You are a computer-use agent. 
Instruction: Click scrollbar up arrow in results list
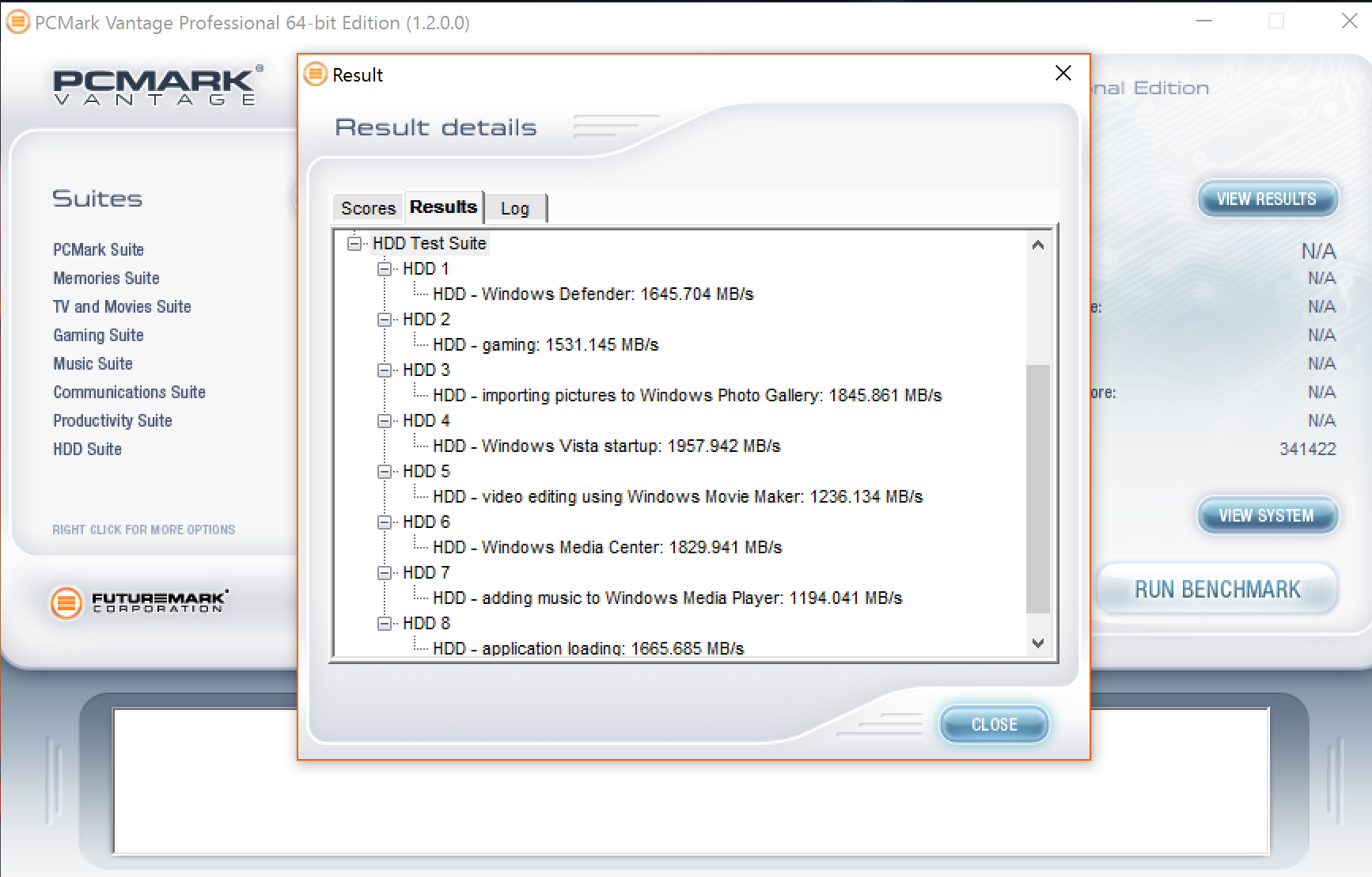(x=1038, y=245)
